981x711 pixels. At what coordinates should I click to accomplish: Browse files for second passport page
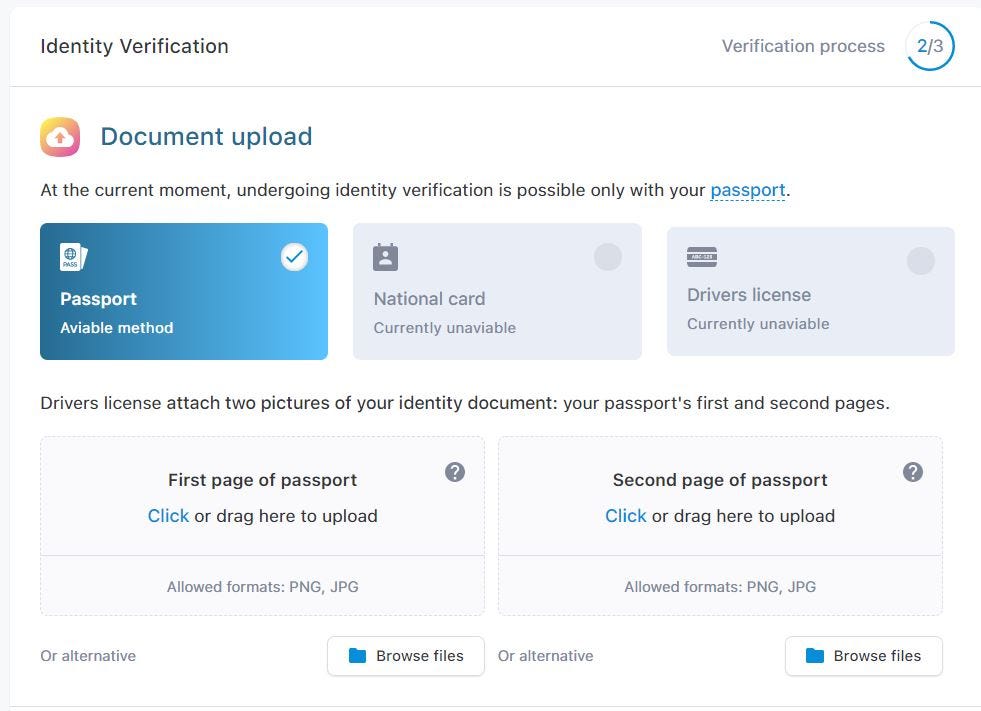(x=864, y=656)
